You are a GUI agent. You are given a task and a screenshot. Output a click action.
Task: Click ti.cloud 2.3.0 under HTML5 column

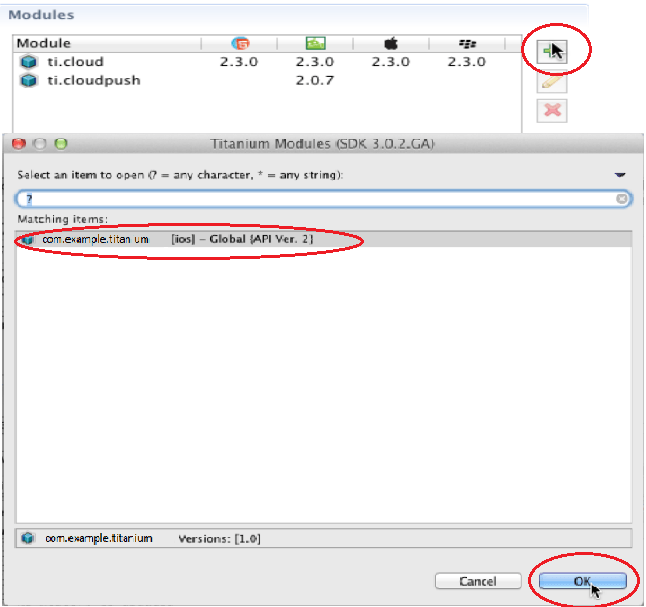pyautogui.click(x=239, y=62)
